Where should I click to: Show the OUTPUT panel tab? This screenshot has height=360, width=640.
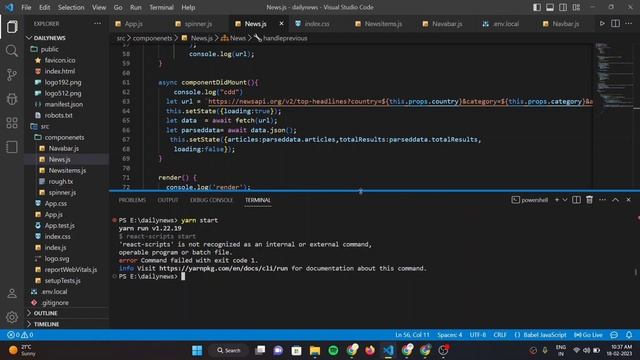168,200
